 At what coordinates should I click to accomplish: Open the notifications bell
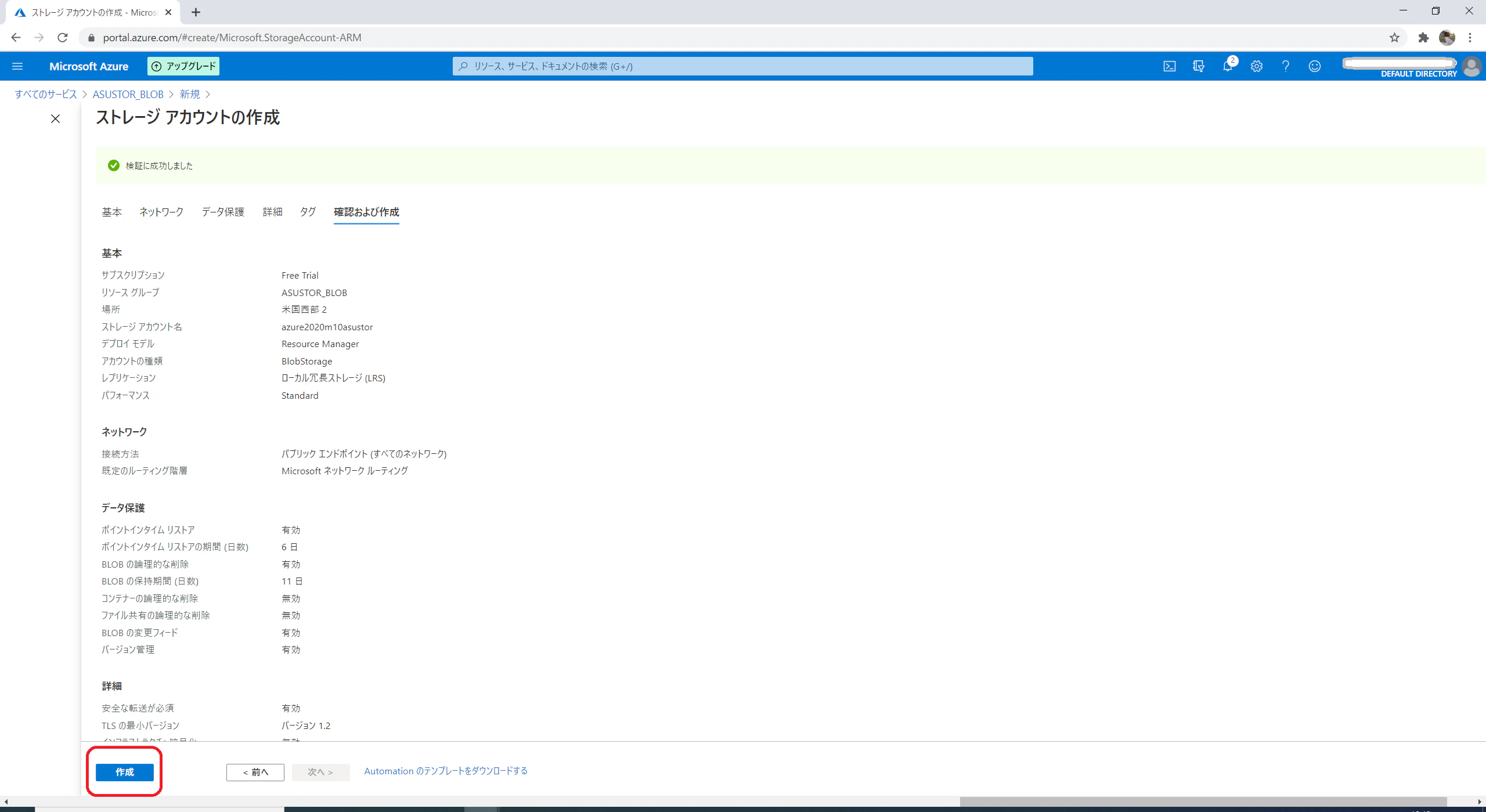[x=1228, y=66]
